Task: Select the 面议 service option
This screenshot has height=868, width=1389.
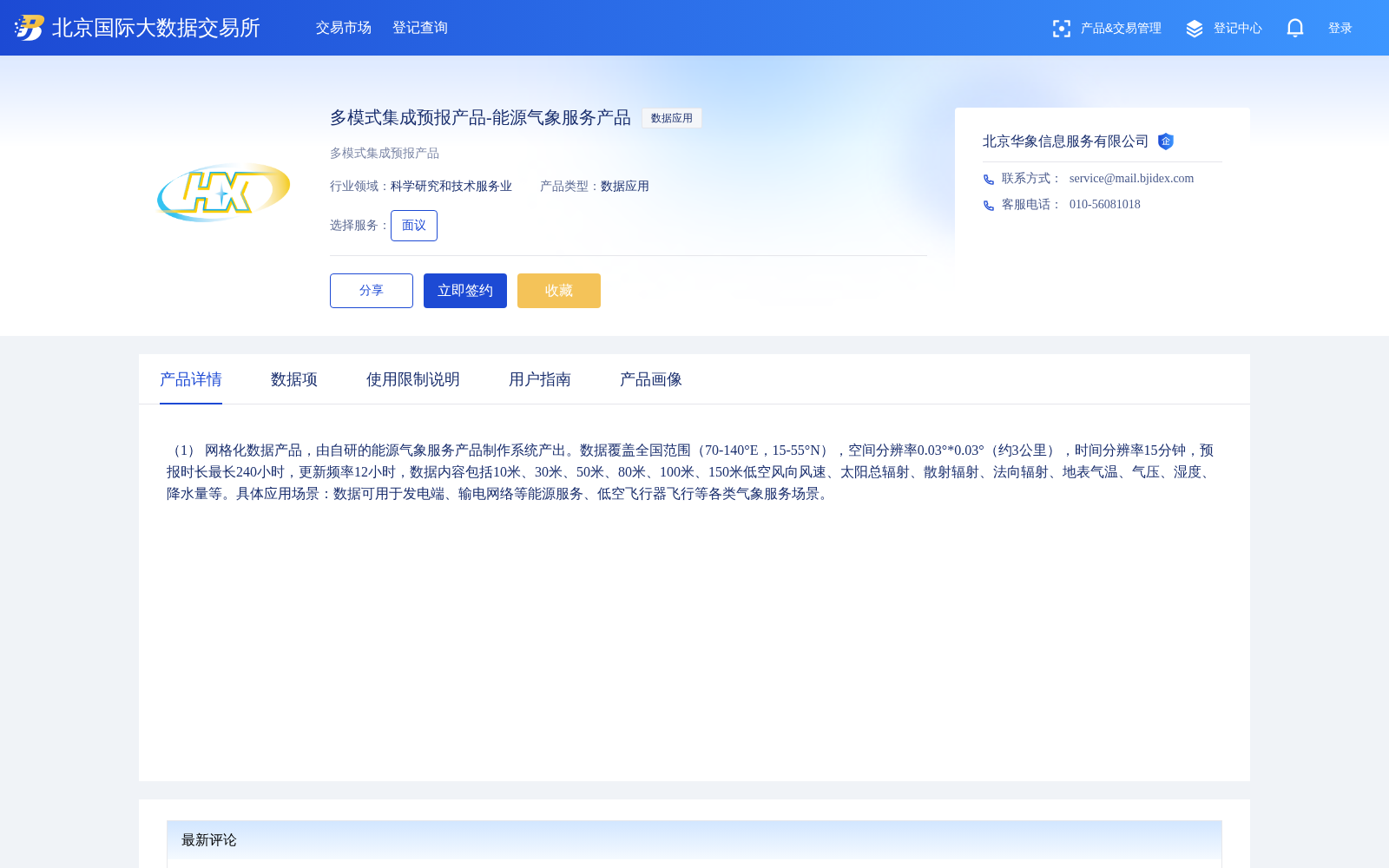Action: [414, 226]
